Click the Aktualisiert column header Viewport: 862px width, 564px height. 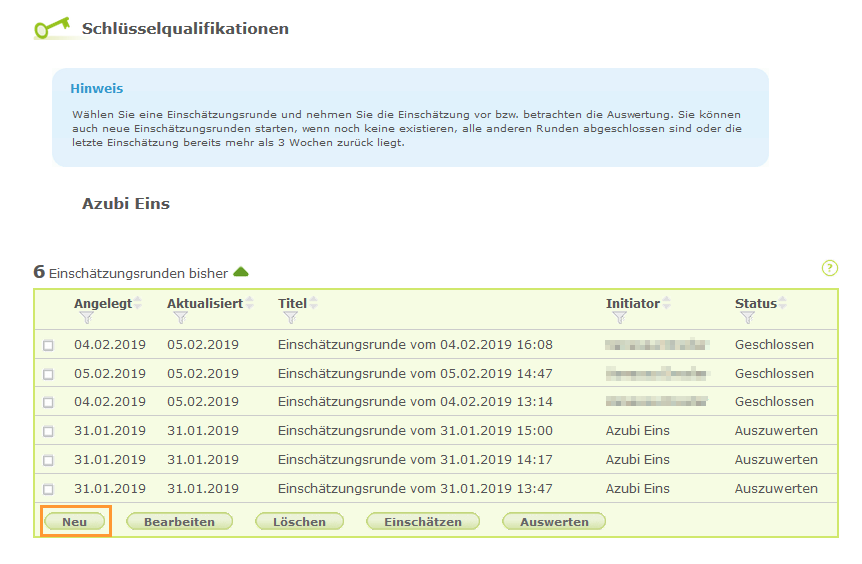point(205,303)
